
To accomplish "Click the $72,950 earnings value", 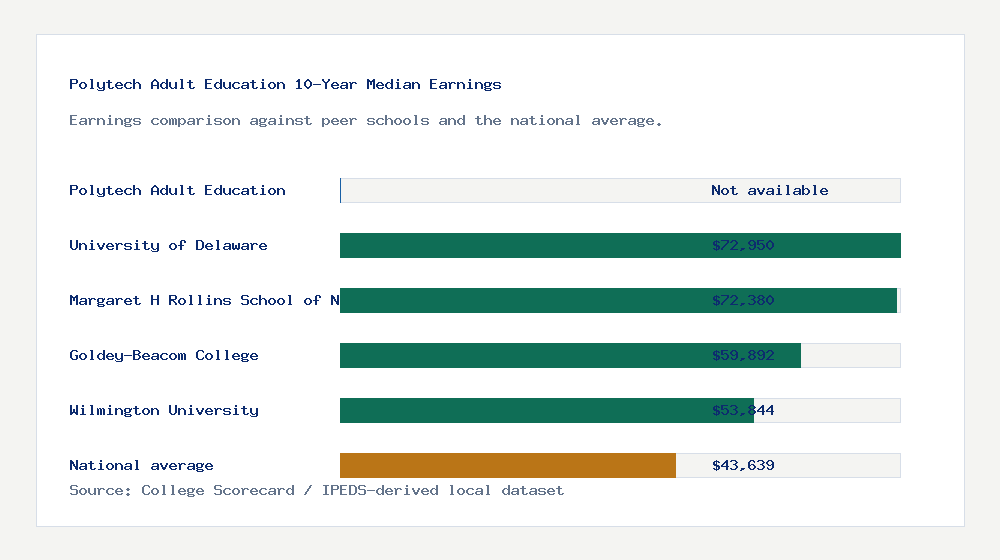I will coord(743,246).
